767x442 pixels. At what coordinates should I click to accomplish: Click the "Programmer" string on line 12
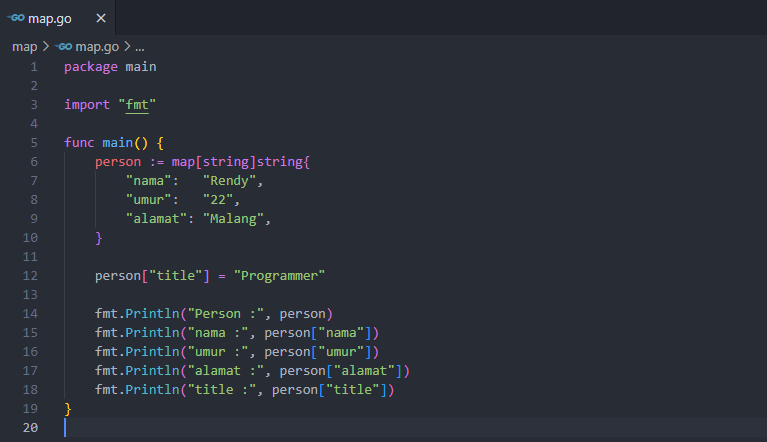(279, 276)
